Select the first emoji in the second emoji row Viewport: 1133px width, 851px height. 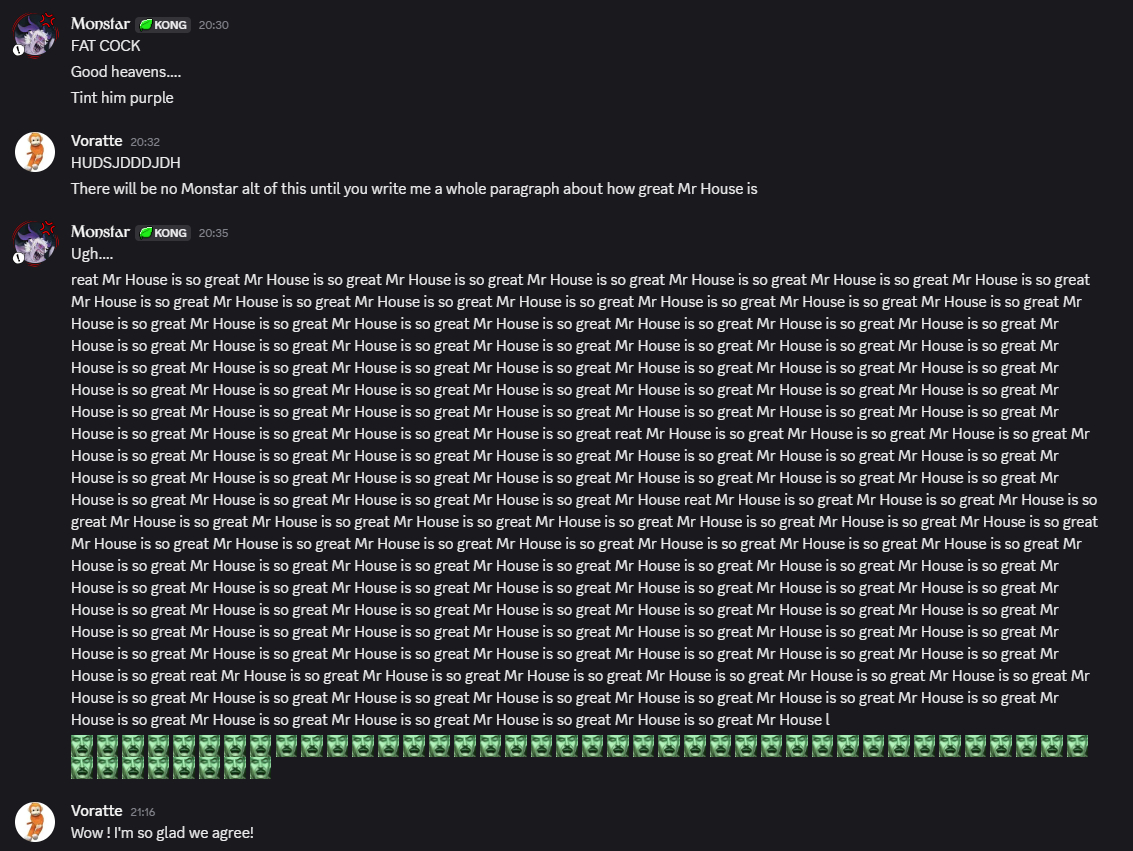(82, 767)
